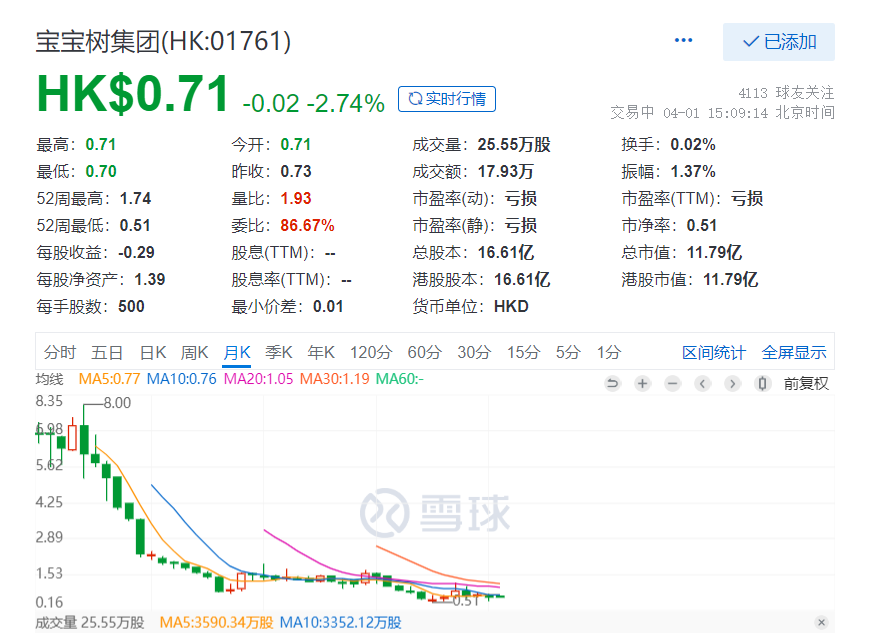Image resolution: width=881 pixels, height=633 pixels.
Task: Switch to the 周K weekly tab
Action: [x=194, y=352]
